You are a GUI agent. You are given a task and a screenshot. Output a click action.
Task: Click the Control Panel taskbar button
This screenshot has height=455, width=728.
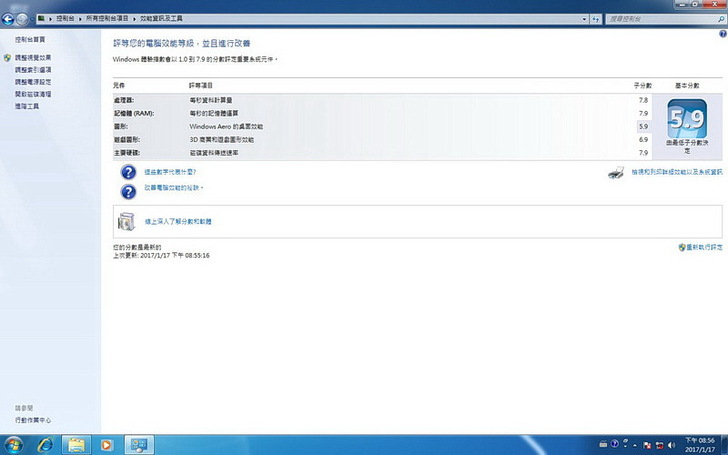[139, 445]
